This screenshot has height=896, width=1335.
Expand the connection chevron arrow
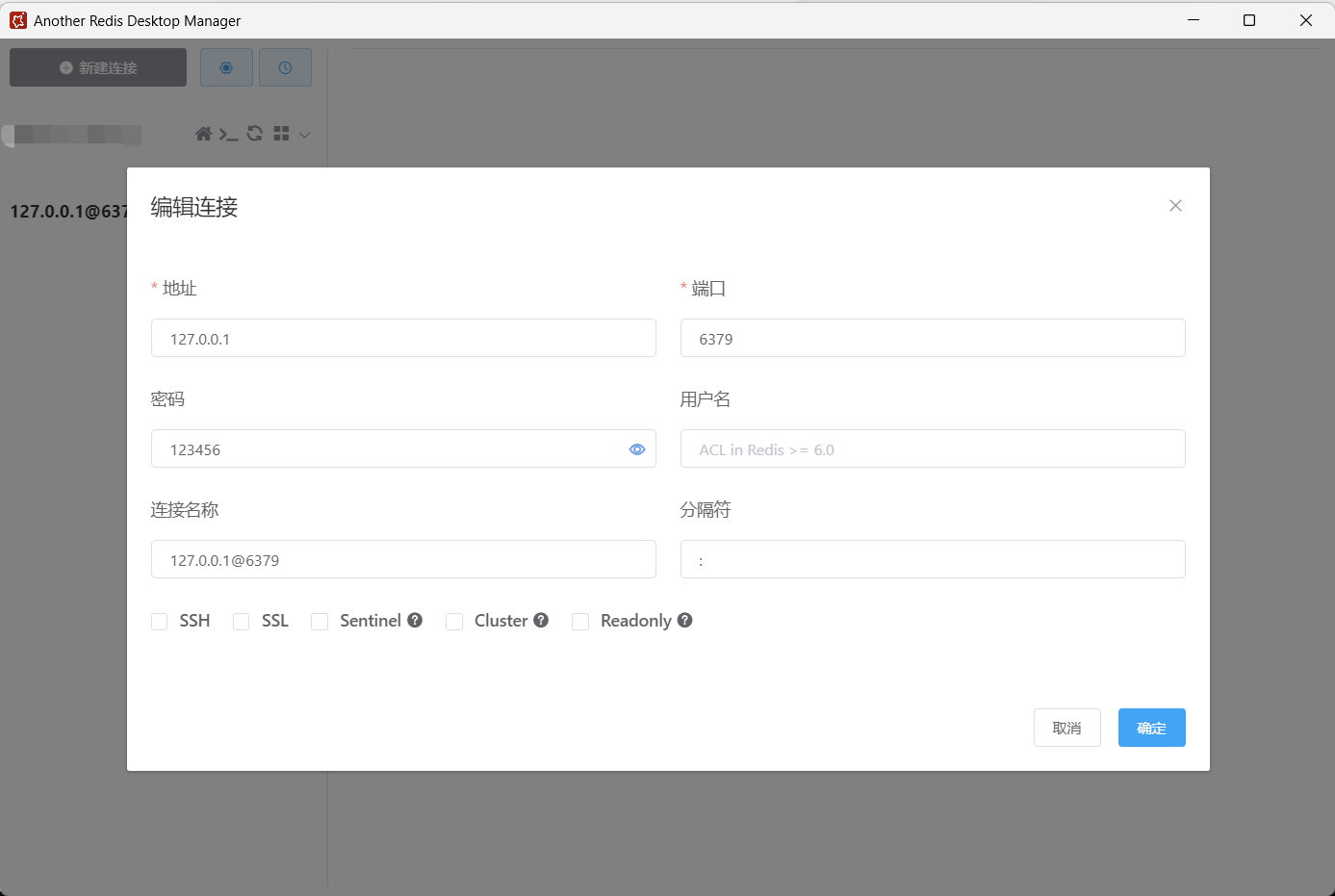(304, 135)
